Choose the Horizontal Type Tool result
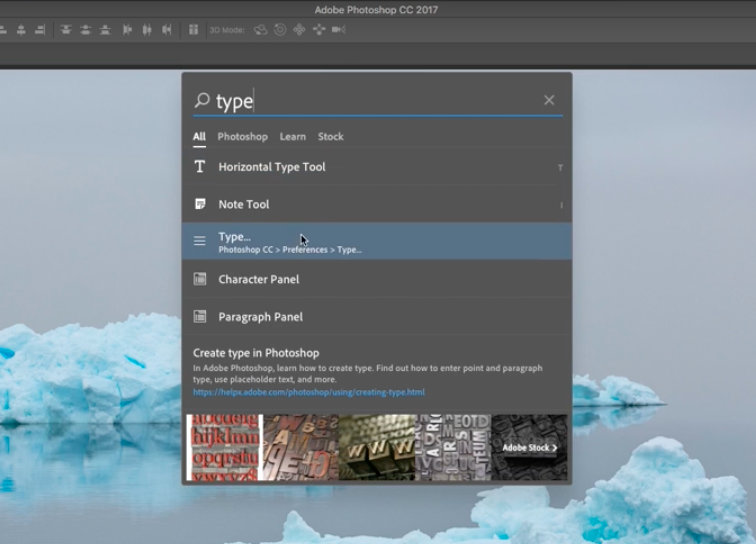The height and width of the screenshot is (544, 756). (x=377, y=167)
